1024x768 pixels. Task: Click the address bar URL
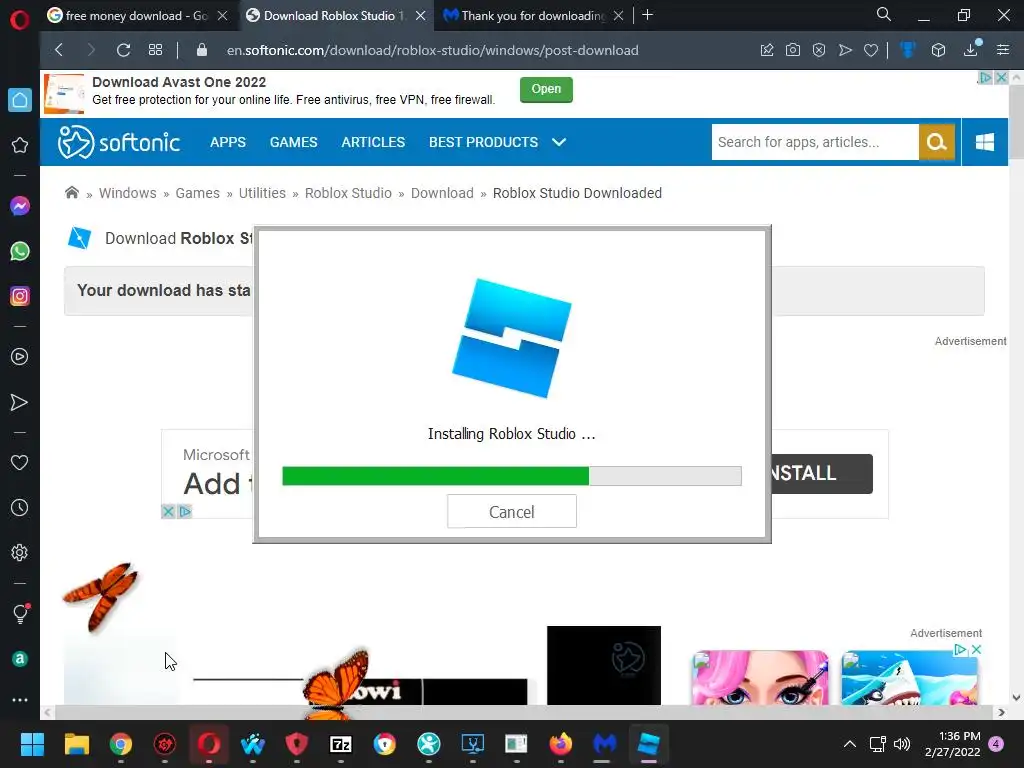[432, 50]
